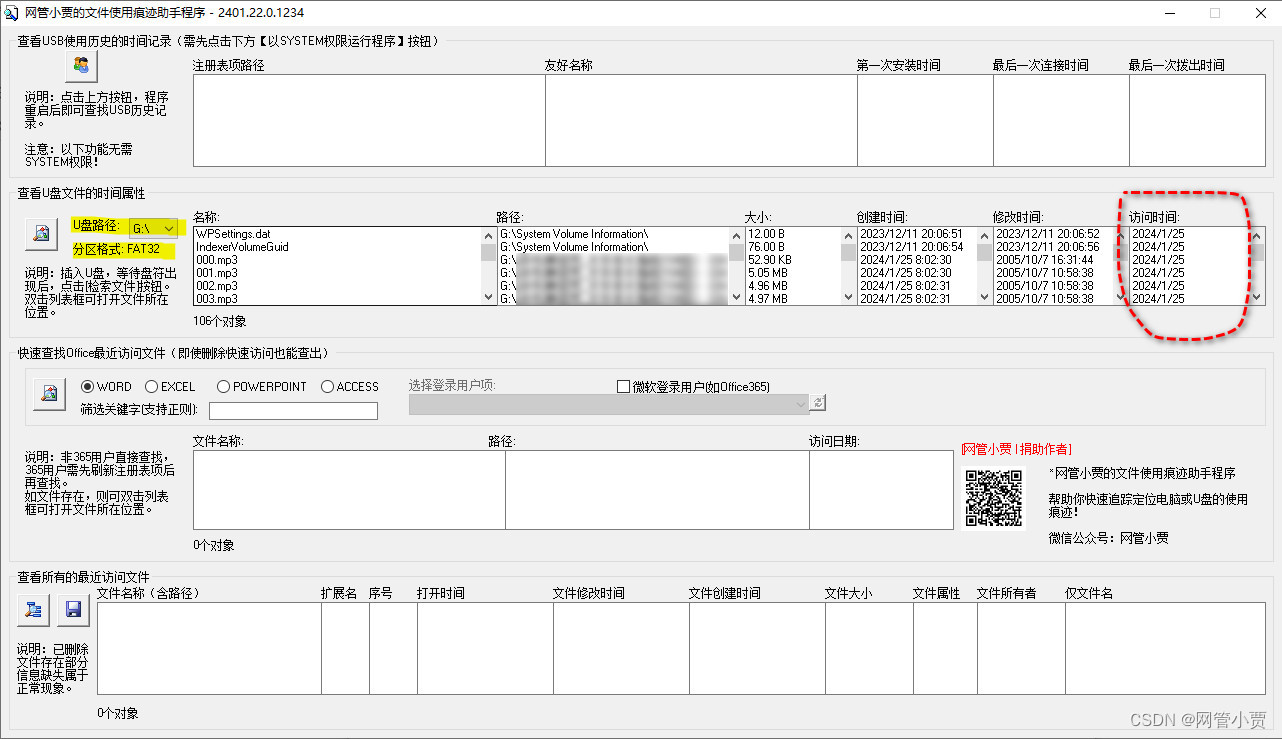This screenshot has width=1282, height=739.
Task: Click the empty Office 文件名称 list box
Action: click(349, 490)
